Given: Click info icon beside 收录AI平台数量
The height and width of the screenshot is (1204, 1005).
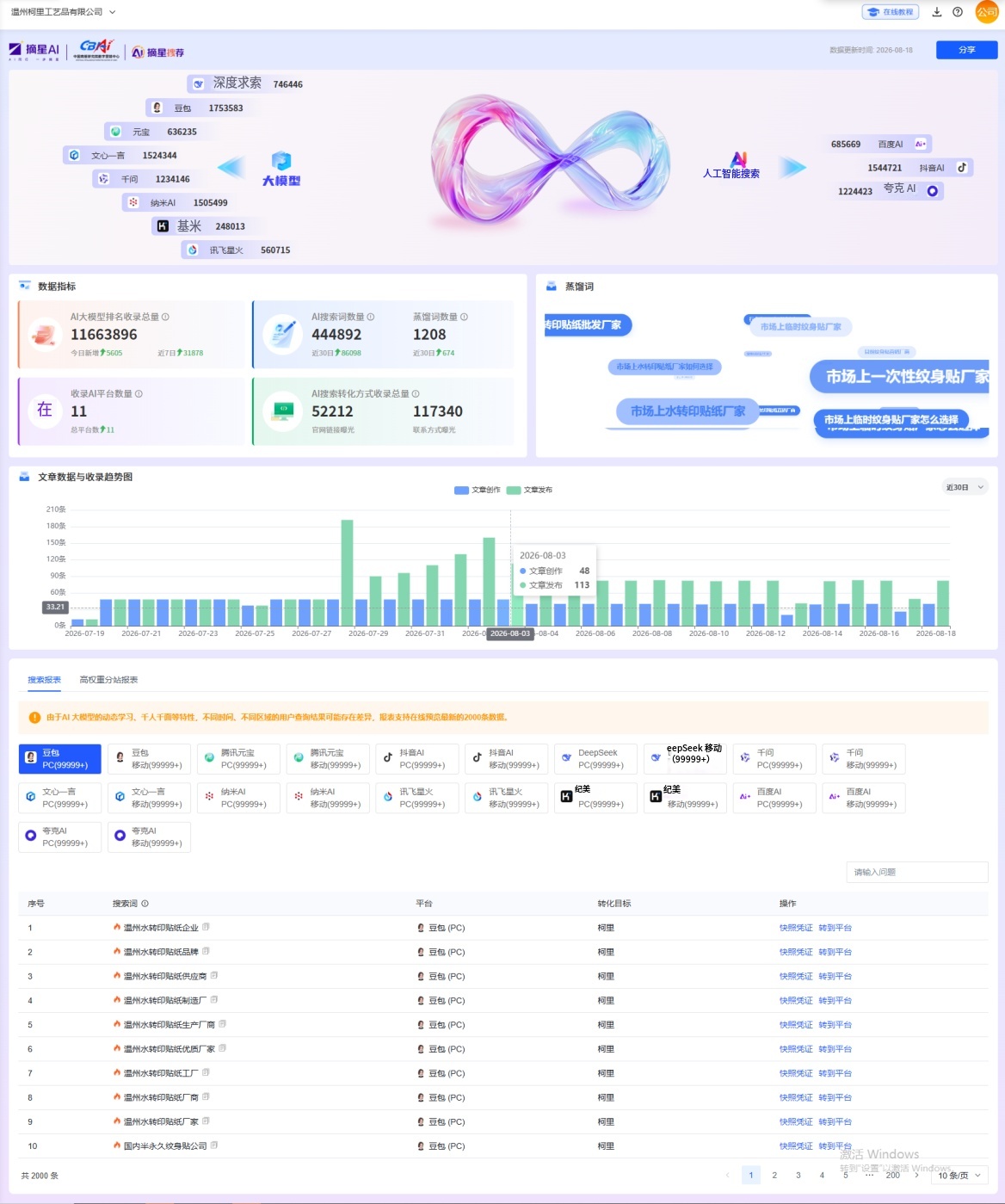Looking at the screenshot, I should tap(139, 393).
